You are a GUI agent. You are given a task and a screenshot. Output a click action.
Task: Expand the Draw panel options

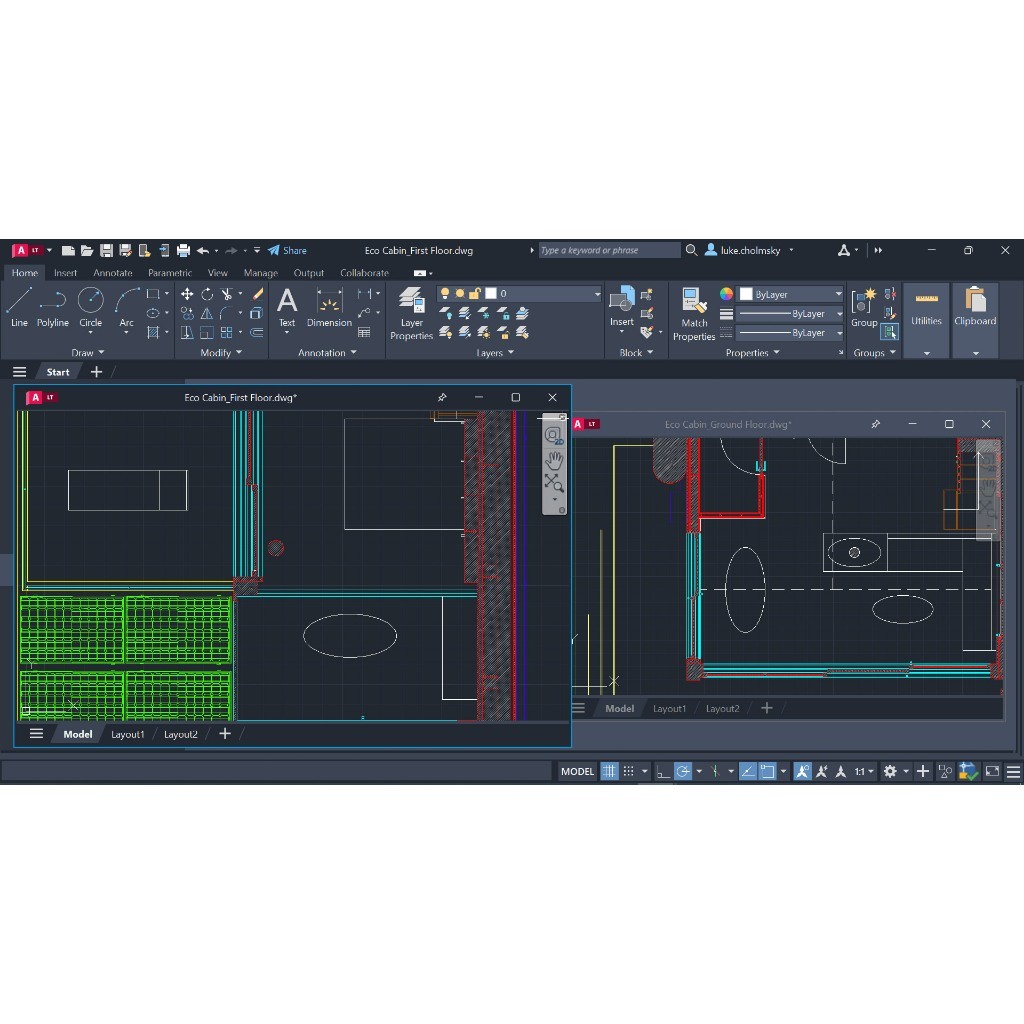[88, 353]
